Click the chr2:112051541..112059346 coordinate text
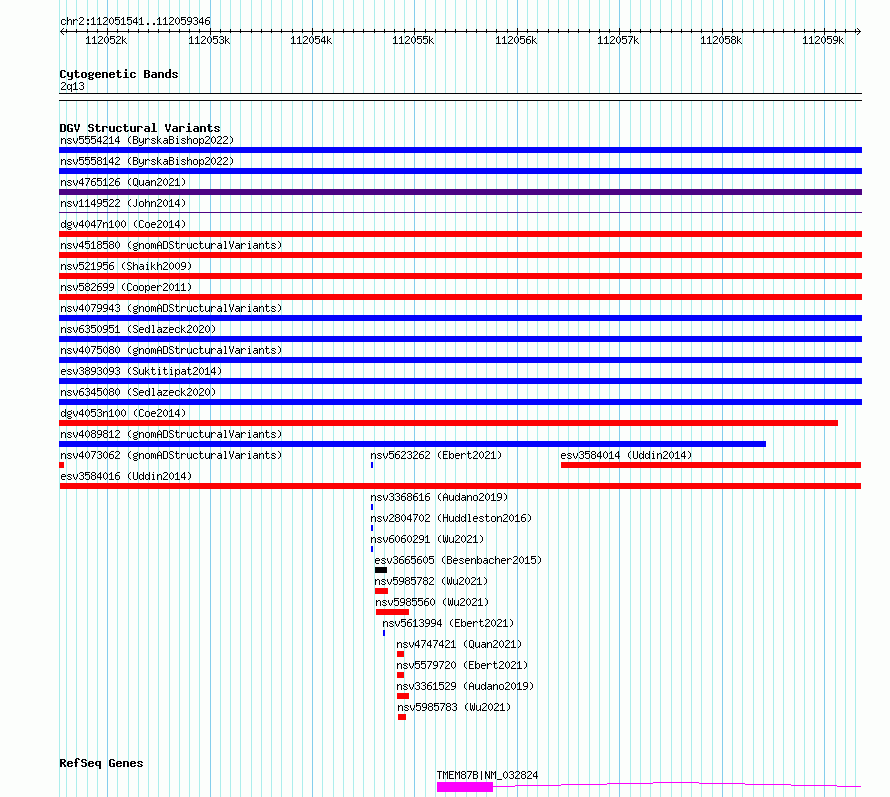Image resolution: width=890 pixels, height=797 pixels. tap(135, 22)
